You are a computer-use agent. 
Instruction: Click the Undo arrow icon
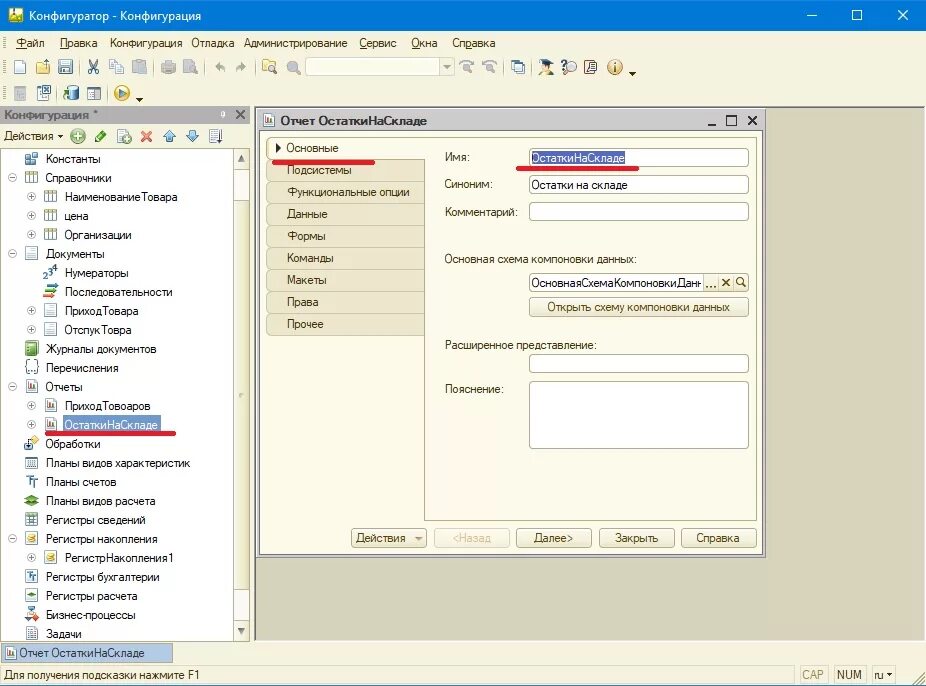220,67
